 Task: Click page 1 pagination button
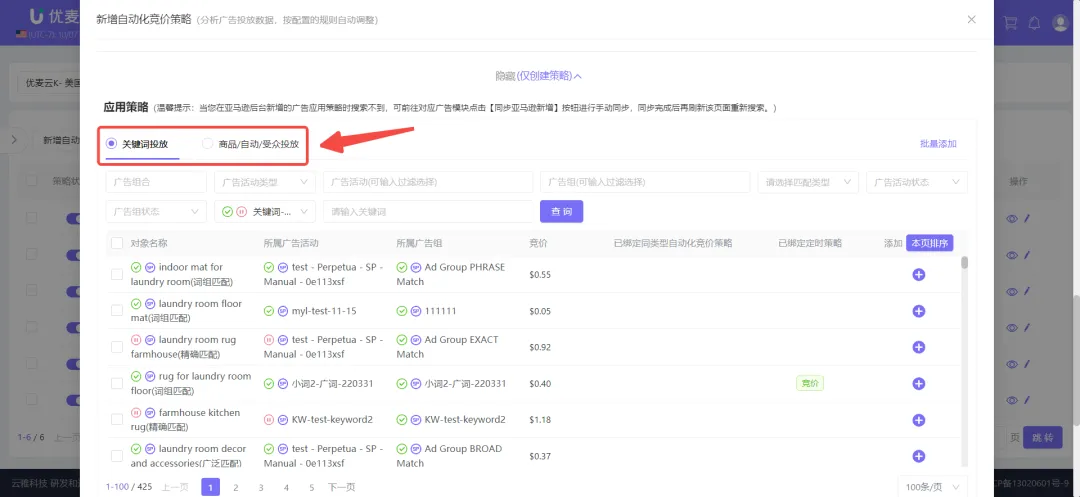click(x=211, y=487)
